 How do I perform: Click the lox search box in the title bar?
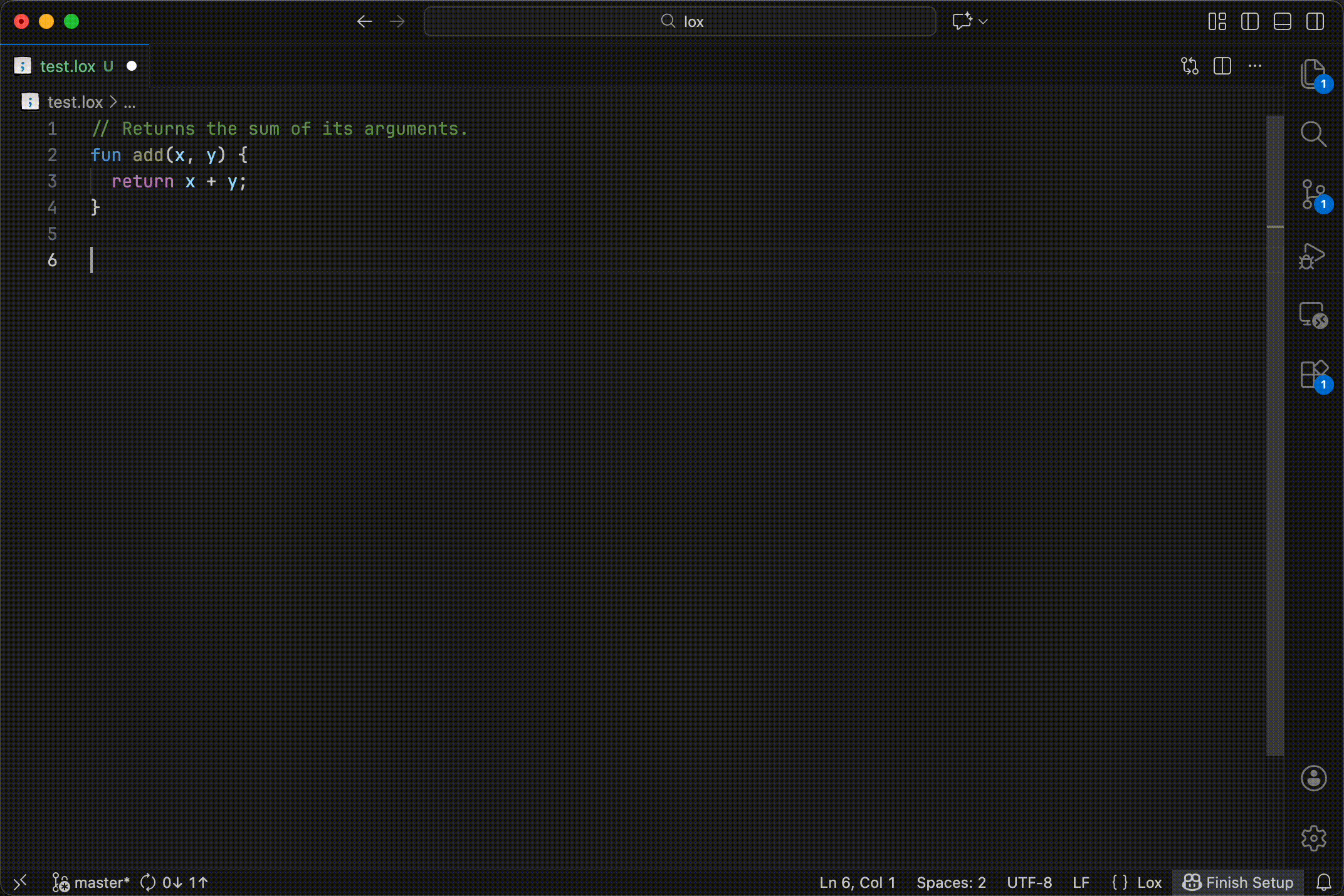tap(679, 21)
